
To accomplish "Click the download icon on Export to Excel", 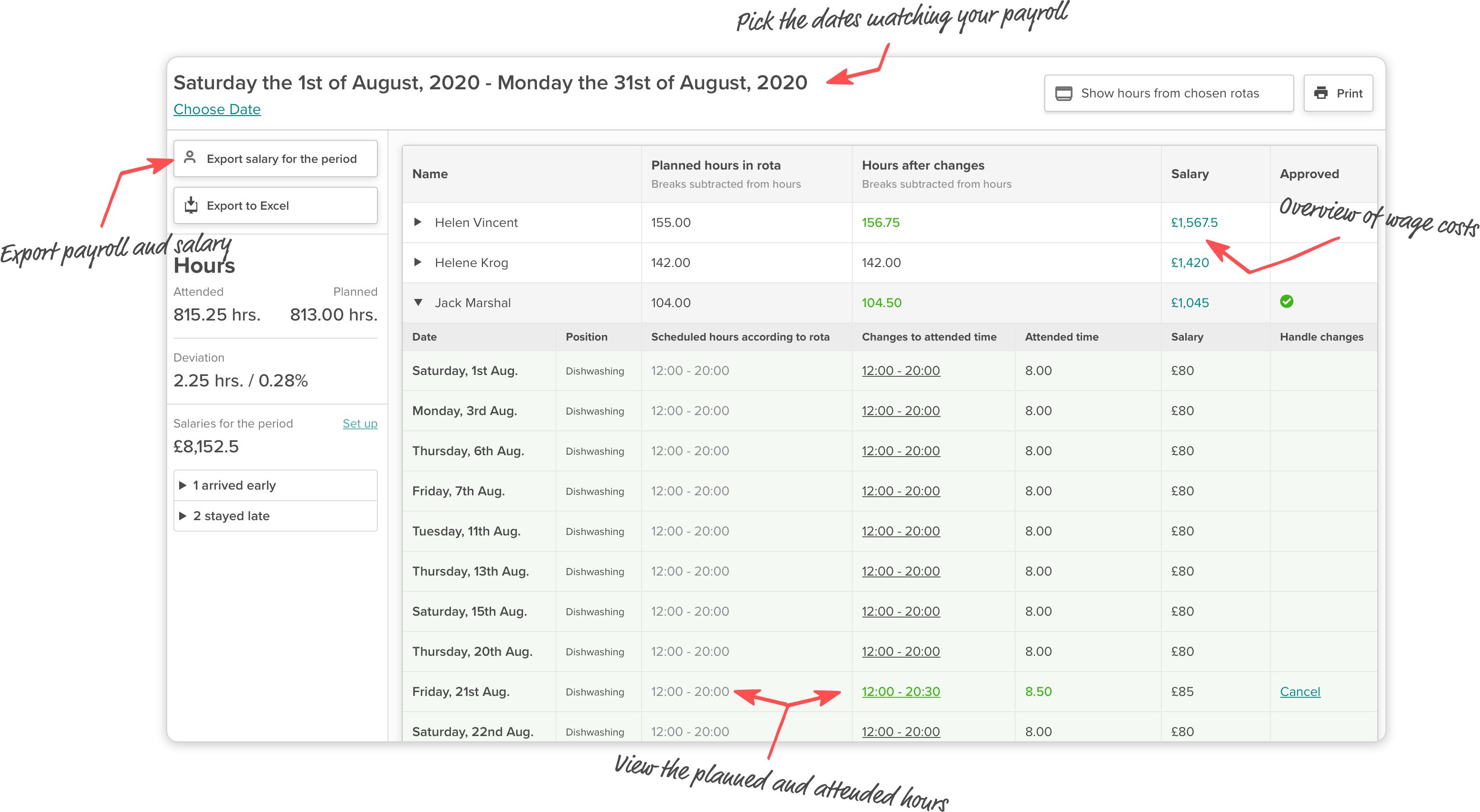I will pos(190,205).
